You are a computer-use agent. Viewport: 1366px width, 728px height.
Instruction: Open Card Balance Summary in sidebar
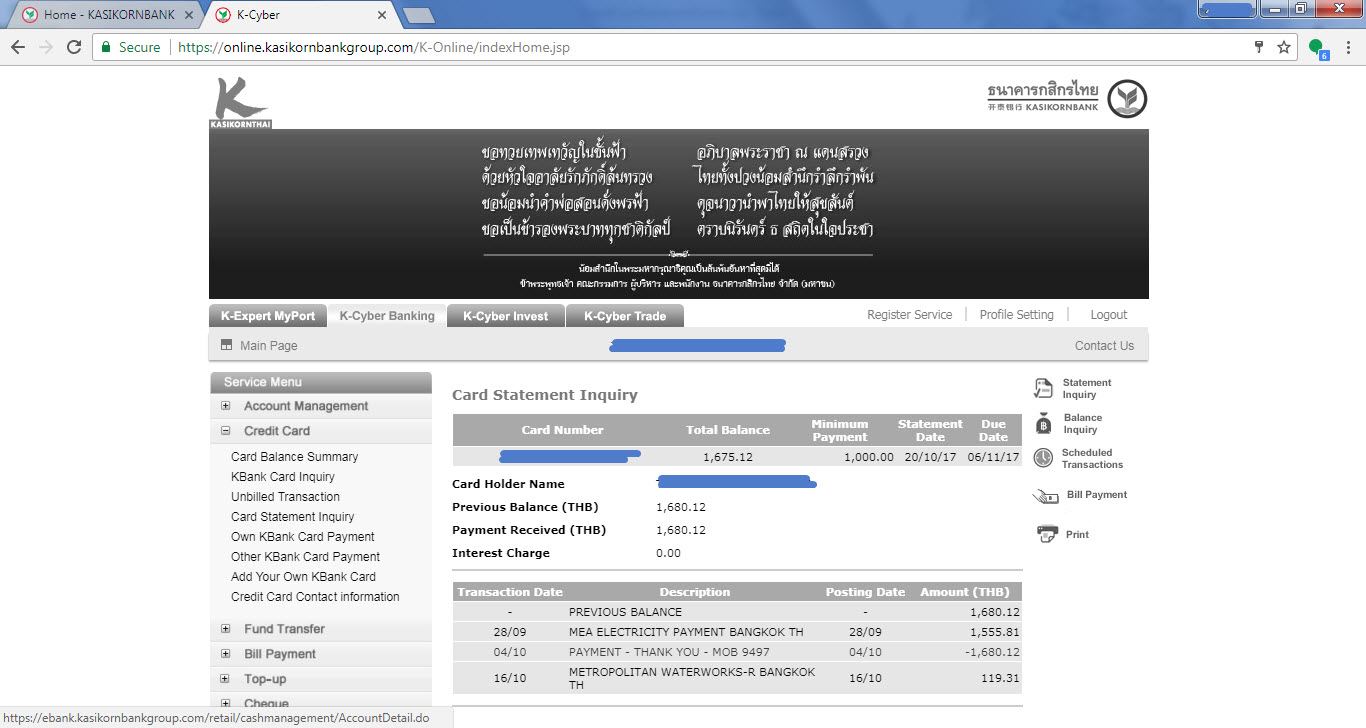(x=294, y=457)
